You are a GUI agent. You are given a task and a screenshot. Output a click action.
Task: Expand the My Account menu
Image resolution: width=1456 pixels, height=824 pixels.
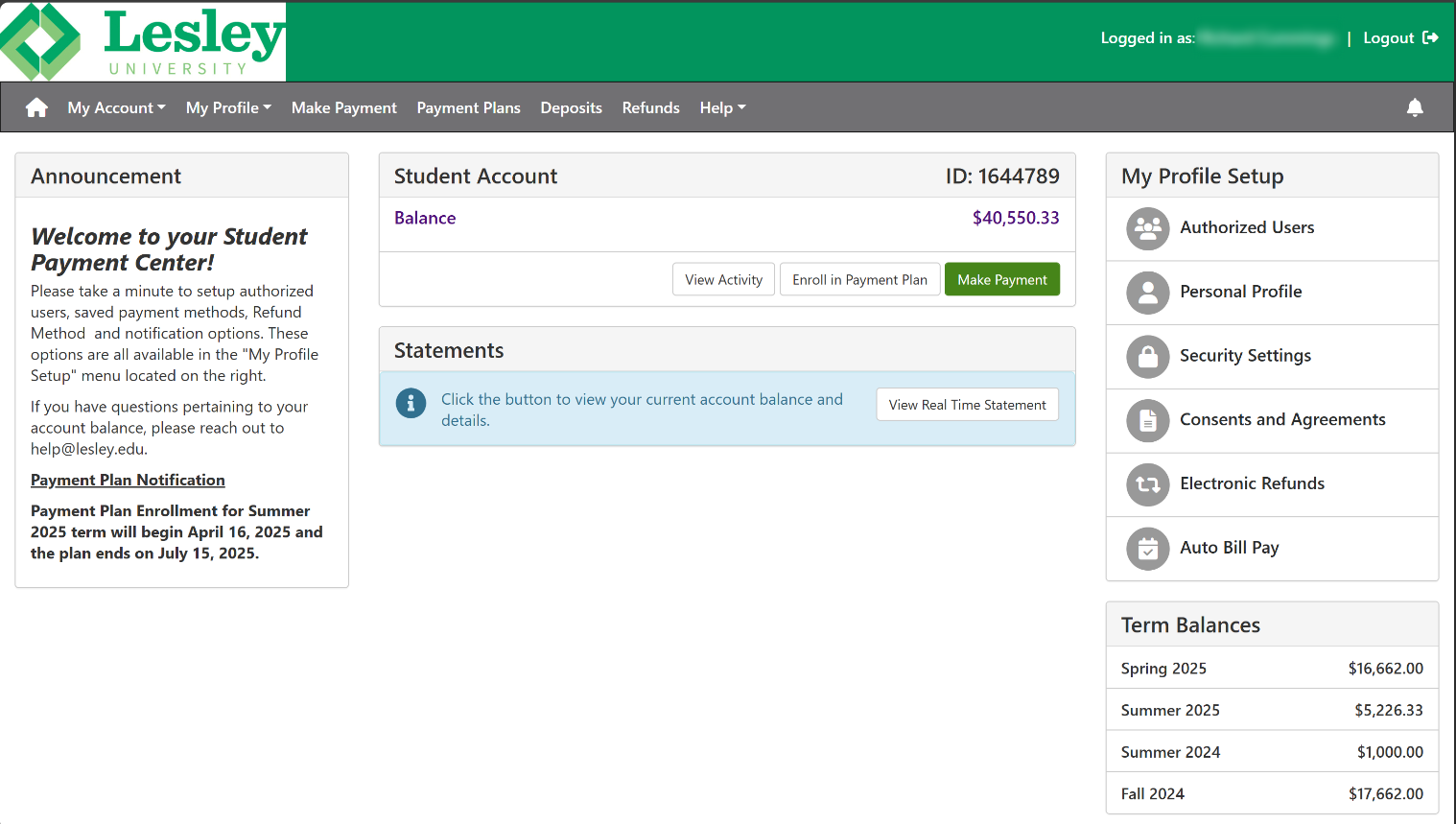point(116,107)
